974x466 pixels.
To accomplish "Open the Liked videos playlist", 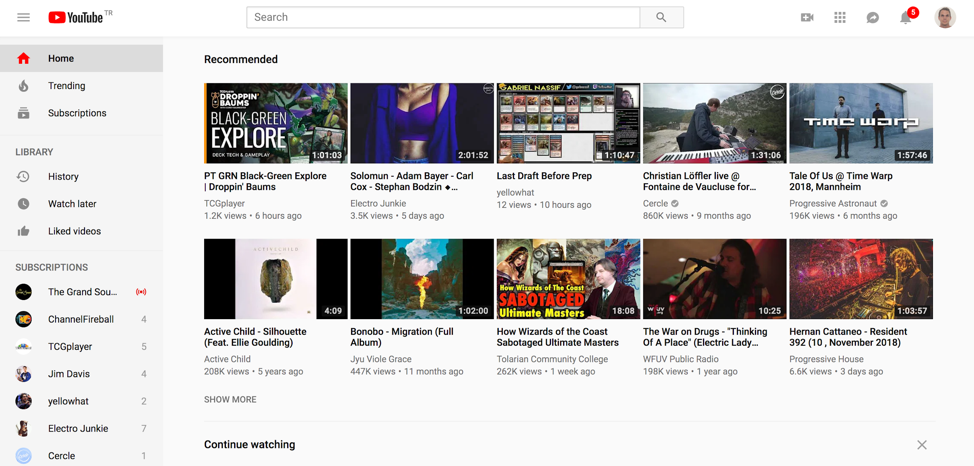I will coord(81,231).
